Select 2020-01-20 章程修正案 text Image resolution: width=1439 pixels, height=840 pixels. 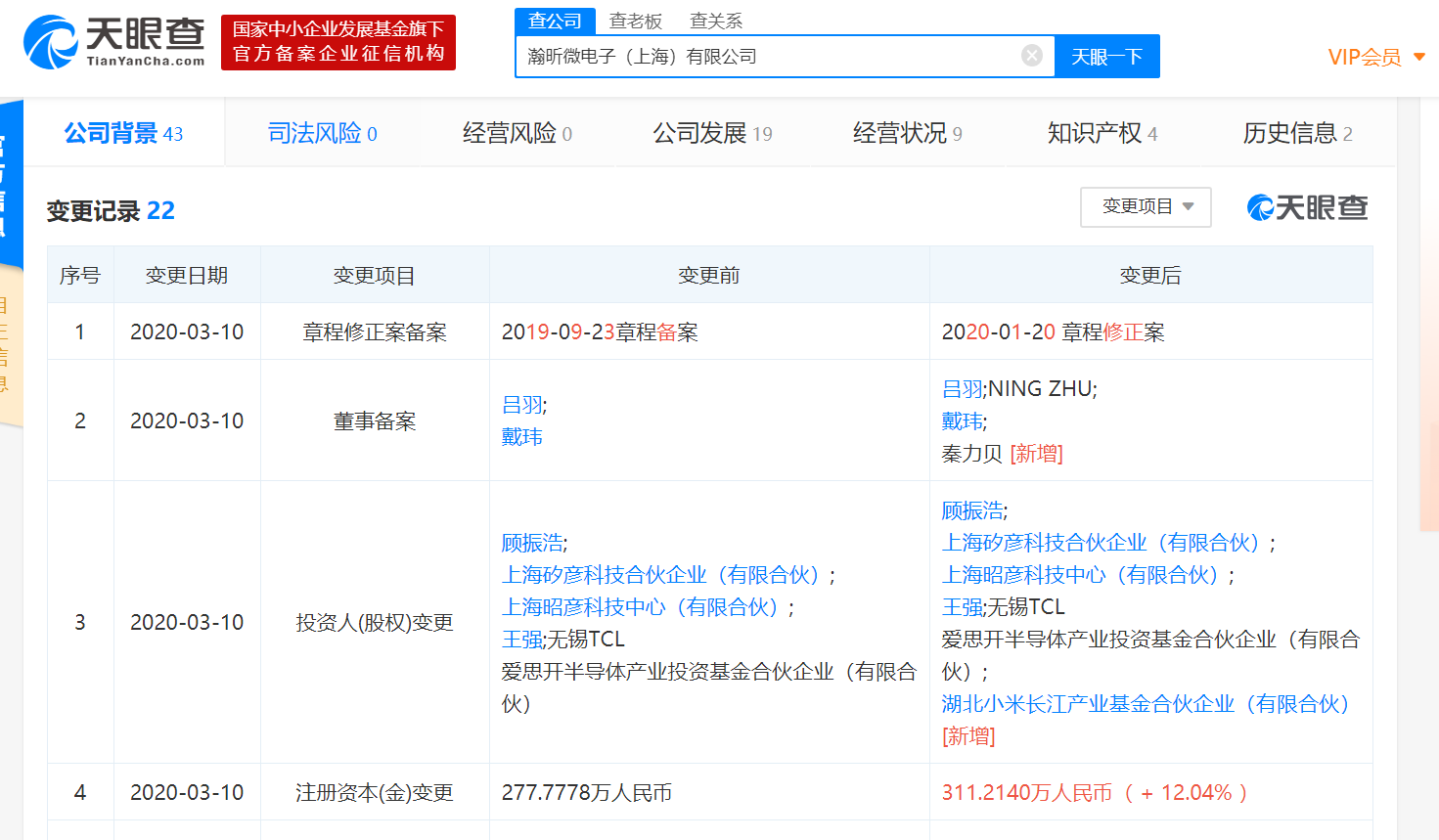pos(1053,332)
